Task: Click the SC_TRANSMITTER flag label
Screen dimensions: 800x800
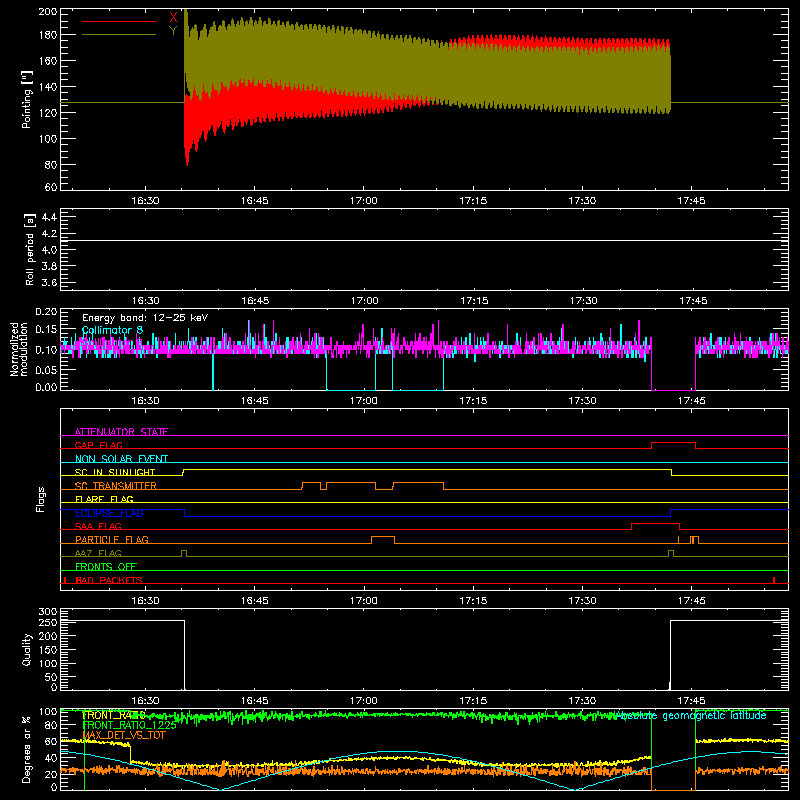Action: click(115, 485)
